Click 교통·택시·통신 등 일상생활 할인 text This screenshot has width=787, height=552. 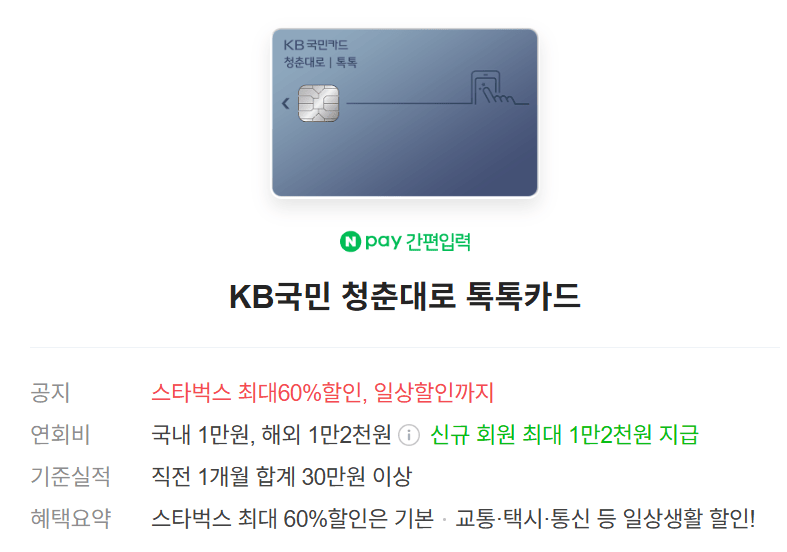[x=605, y=518]
